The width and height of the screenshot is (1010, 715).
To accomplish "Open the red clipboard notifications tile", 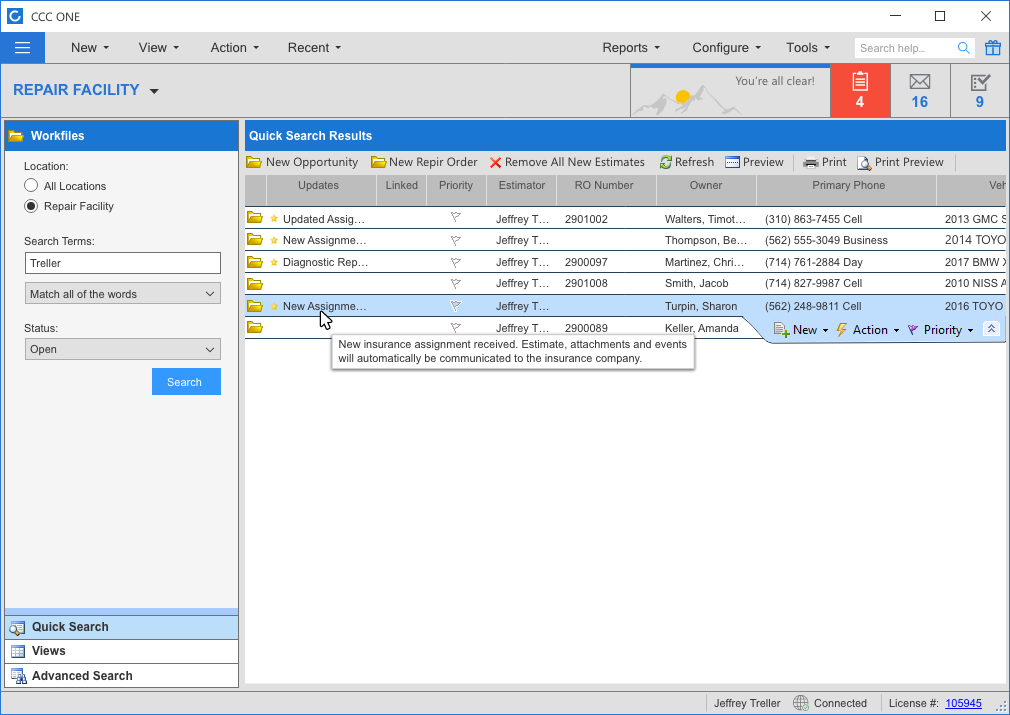I will (860, 90).
